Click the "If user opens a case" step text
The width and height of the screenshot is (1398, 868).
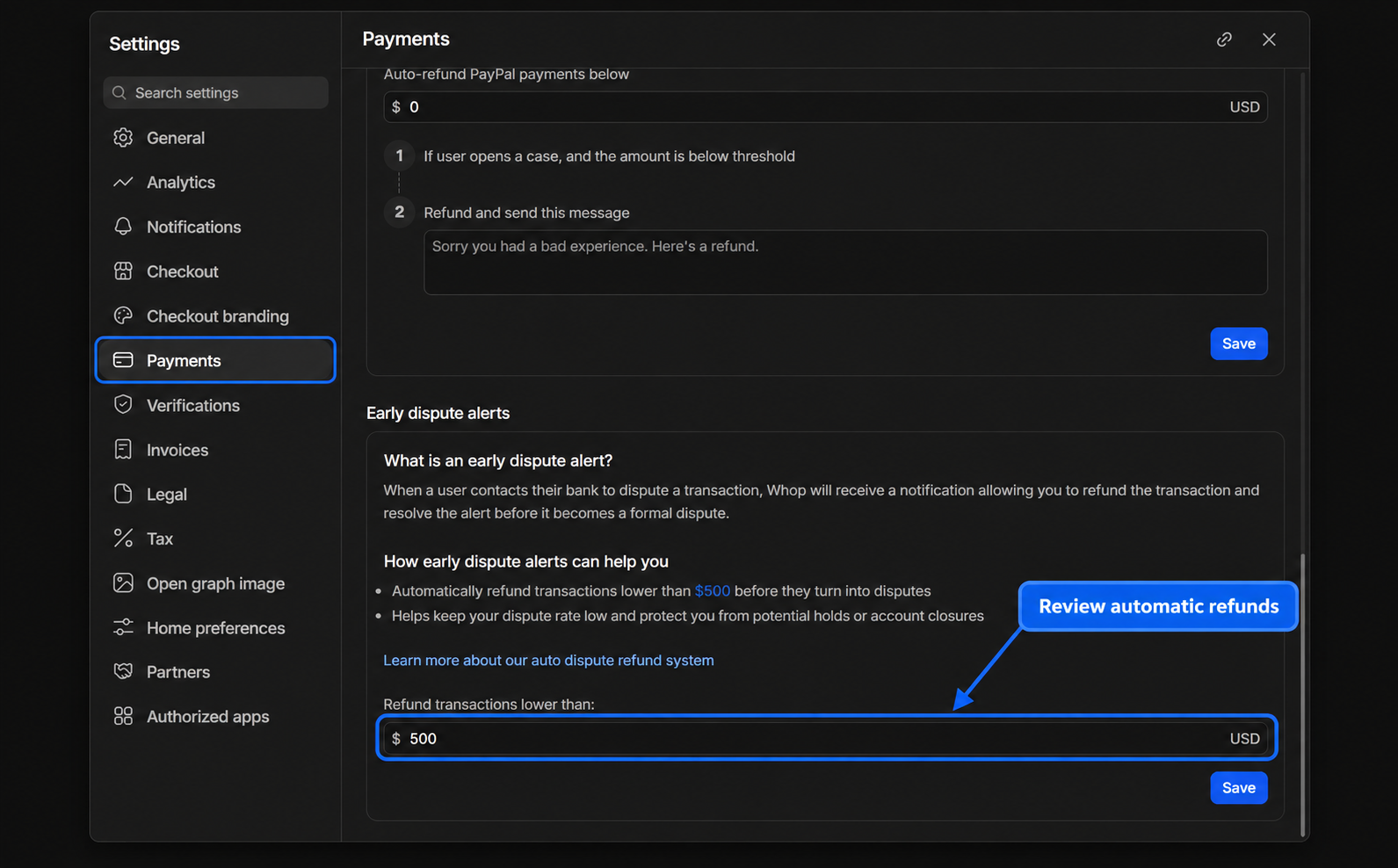click(x=609, y=156)
